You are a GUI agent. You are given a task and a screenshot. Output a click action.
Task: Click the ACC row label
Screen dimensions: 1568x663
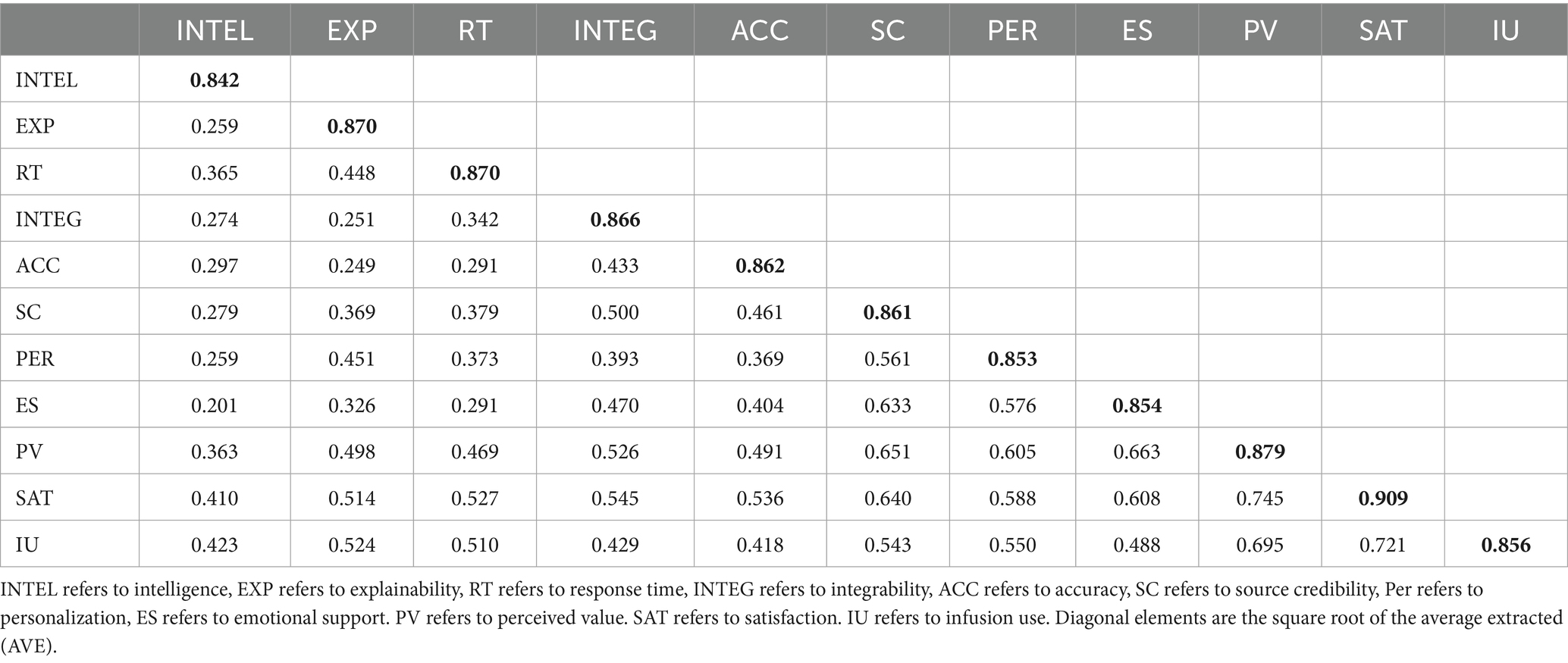point(38,265)
